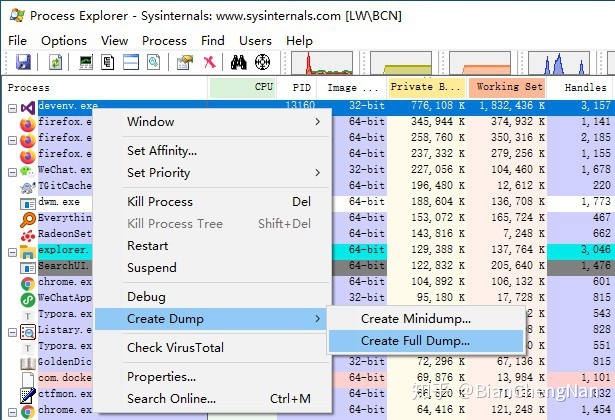Toggle the process tree view icon
This screenshot has height=420, width=615.
tap(107, 62)
